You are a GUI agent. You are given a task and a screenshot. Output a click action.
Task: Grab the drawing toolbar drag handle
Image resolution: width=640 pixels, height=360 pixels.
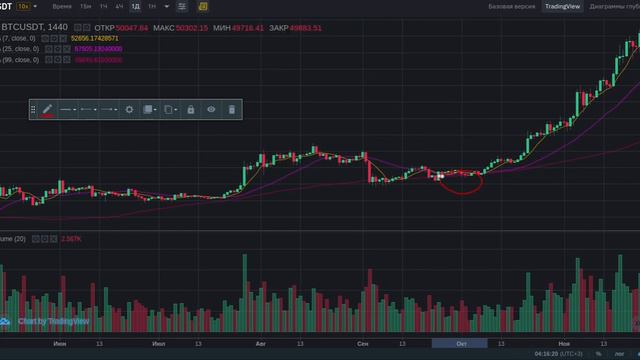(x=33, y=109)
